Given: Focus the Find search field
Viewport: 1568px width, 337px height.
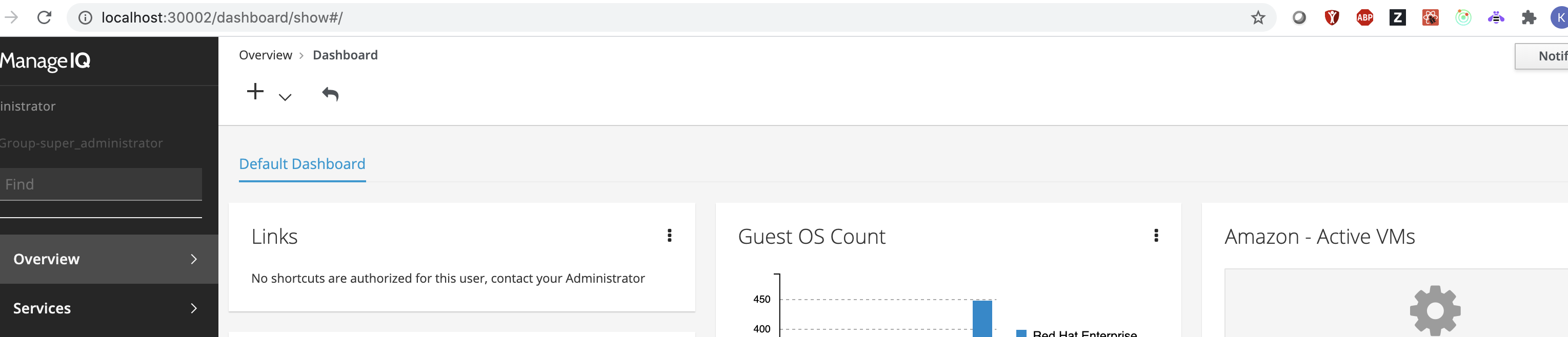Looking at the screenshot, I should [101, 184].
